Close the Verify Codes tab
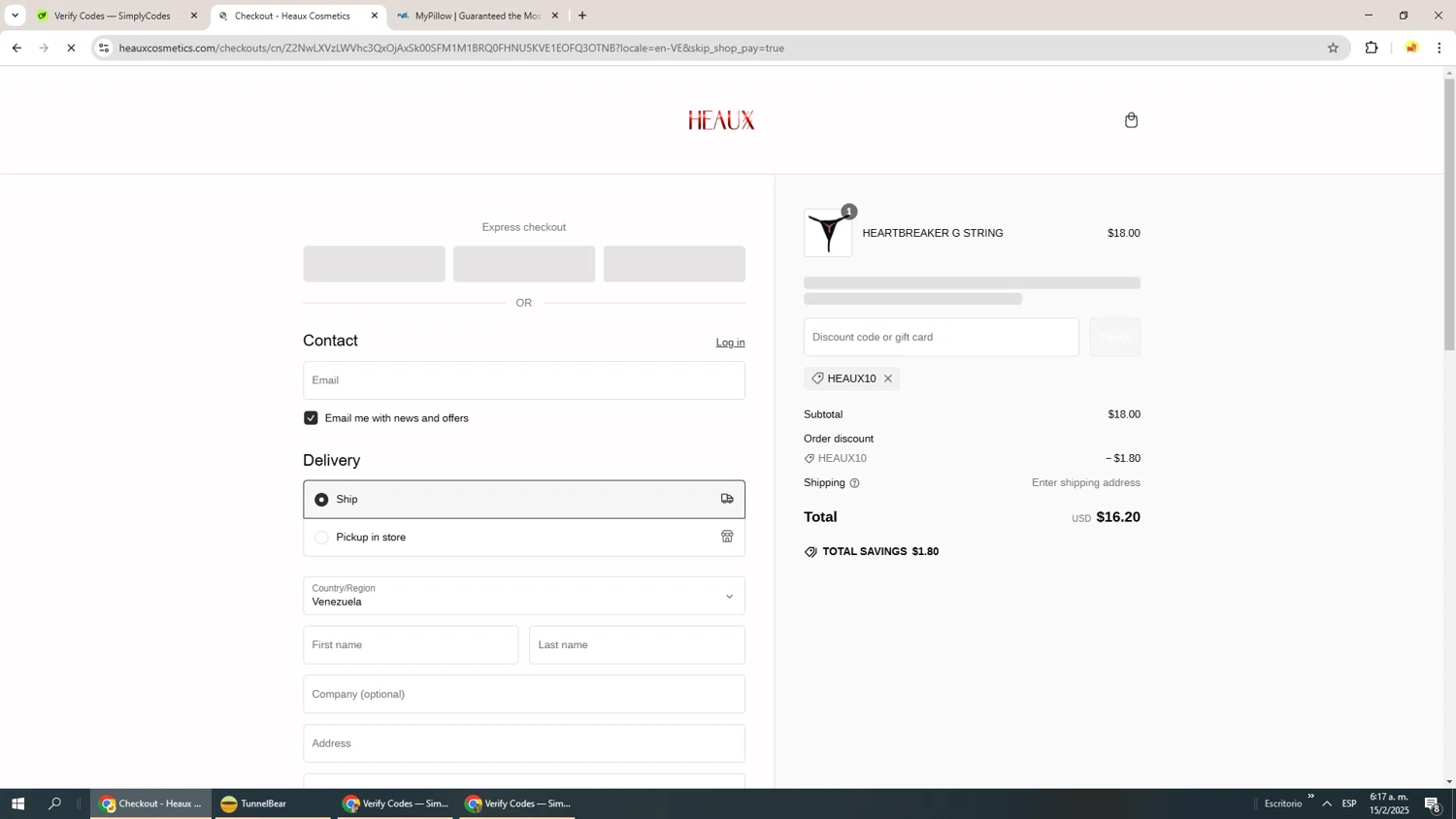 pyautogui.click(x=193, y=16)
